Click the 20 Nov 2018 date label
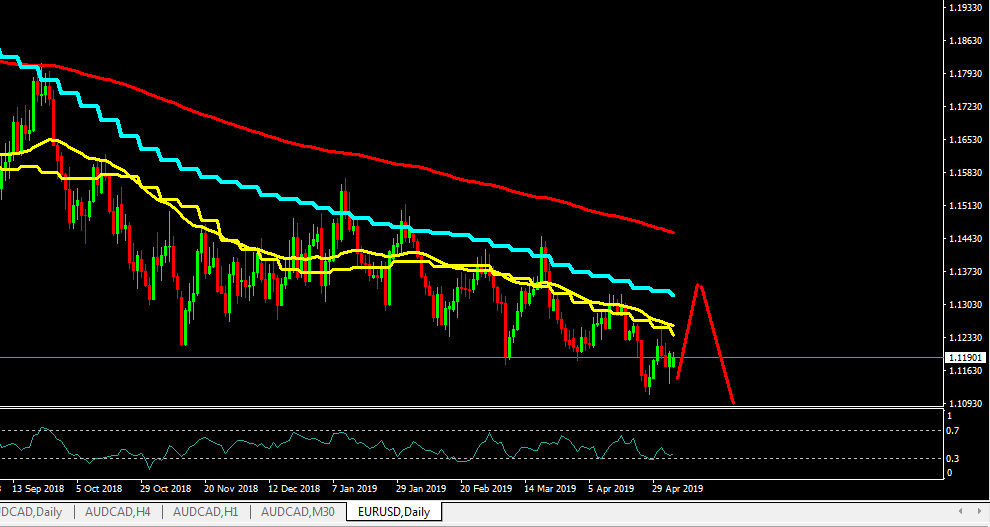Image resolution: width=990 pixels, height=527 pixels. 231,489
